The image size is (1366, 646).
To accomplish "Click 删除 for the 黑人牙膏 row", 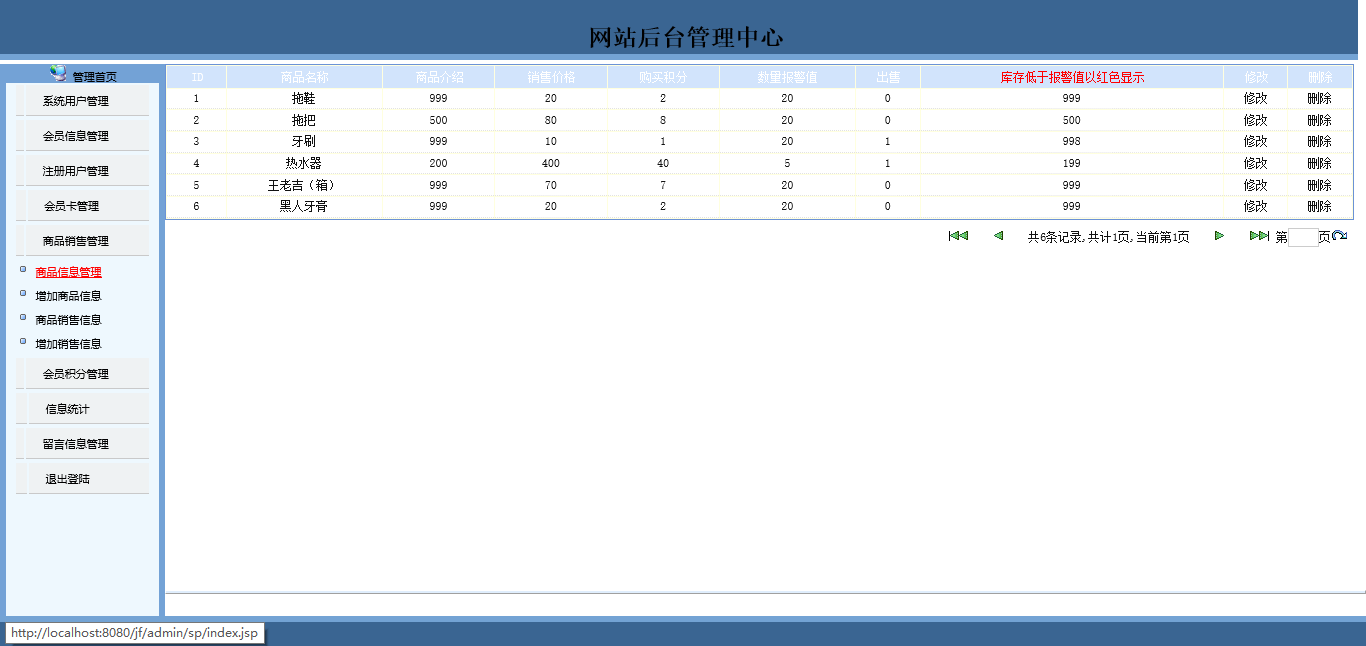I will 1319,206.
